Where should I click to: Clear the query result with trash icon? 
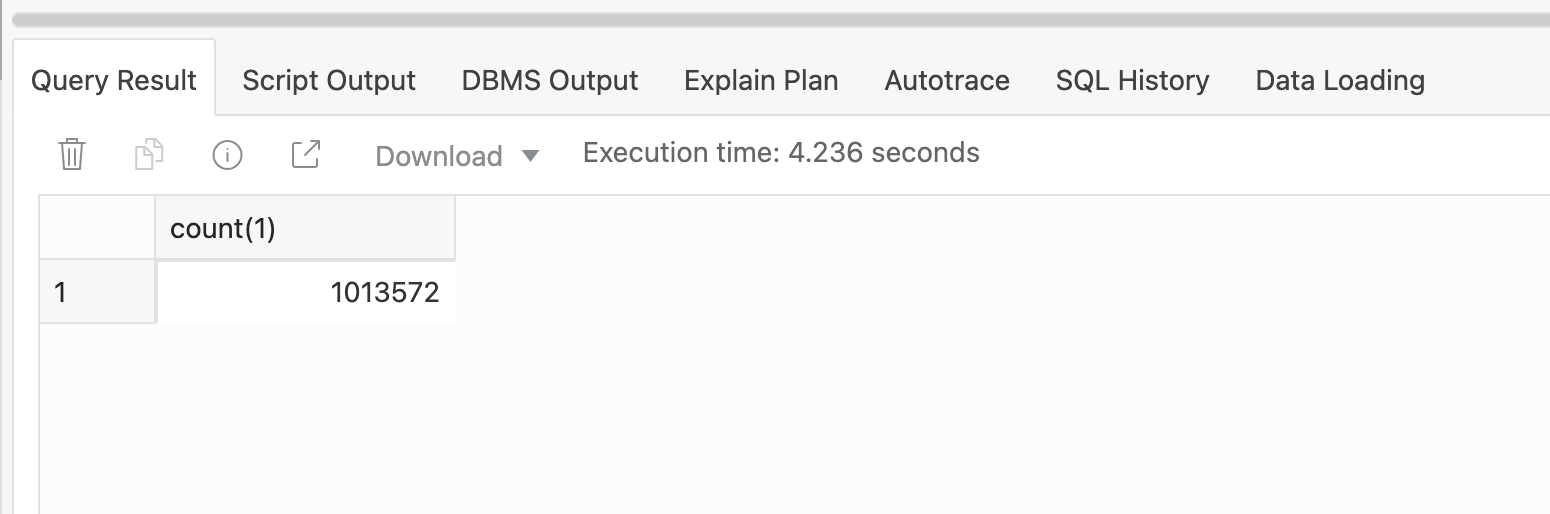click(72, 155)
